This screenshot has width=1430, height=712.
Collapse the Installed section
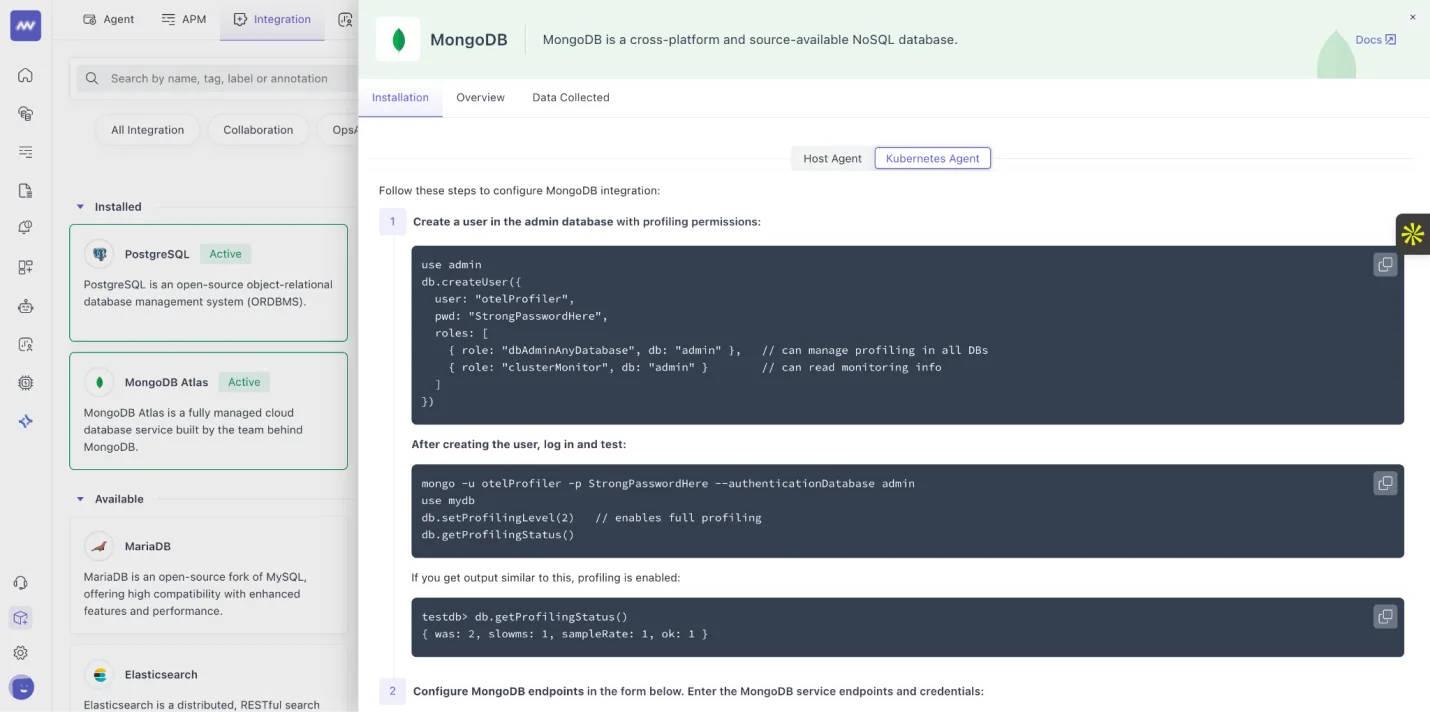pos(80,207)
